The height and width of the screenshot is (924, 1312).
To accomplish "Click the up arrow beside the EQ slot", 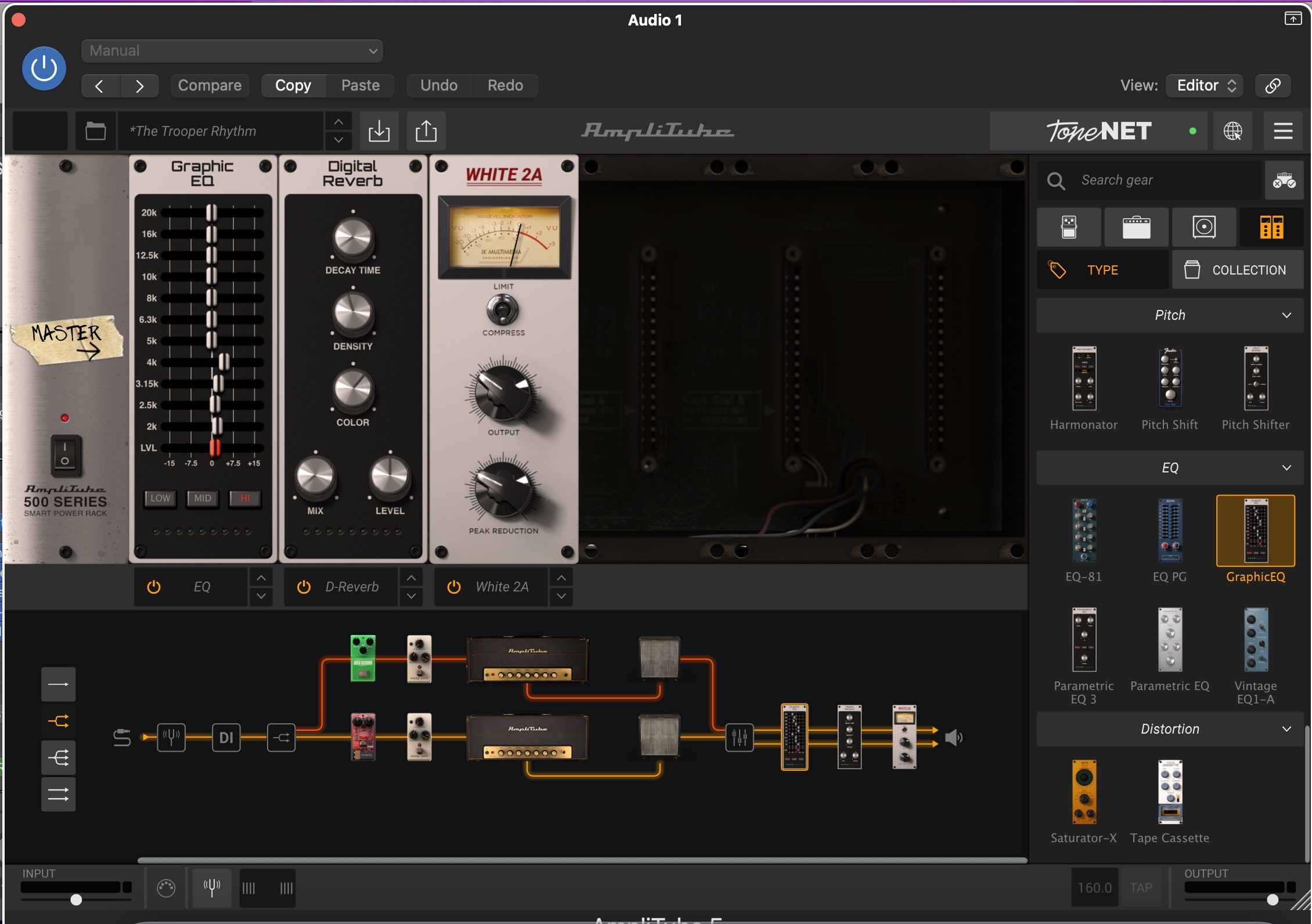I will click(261, 577).
